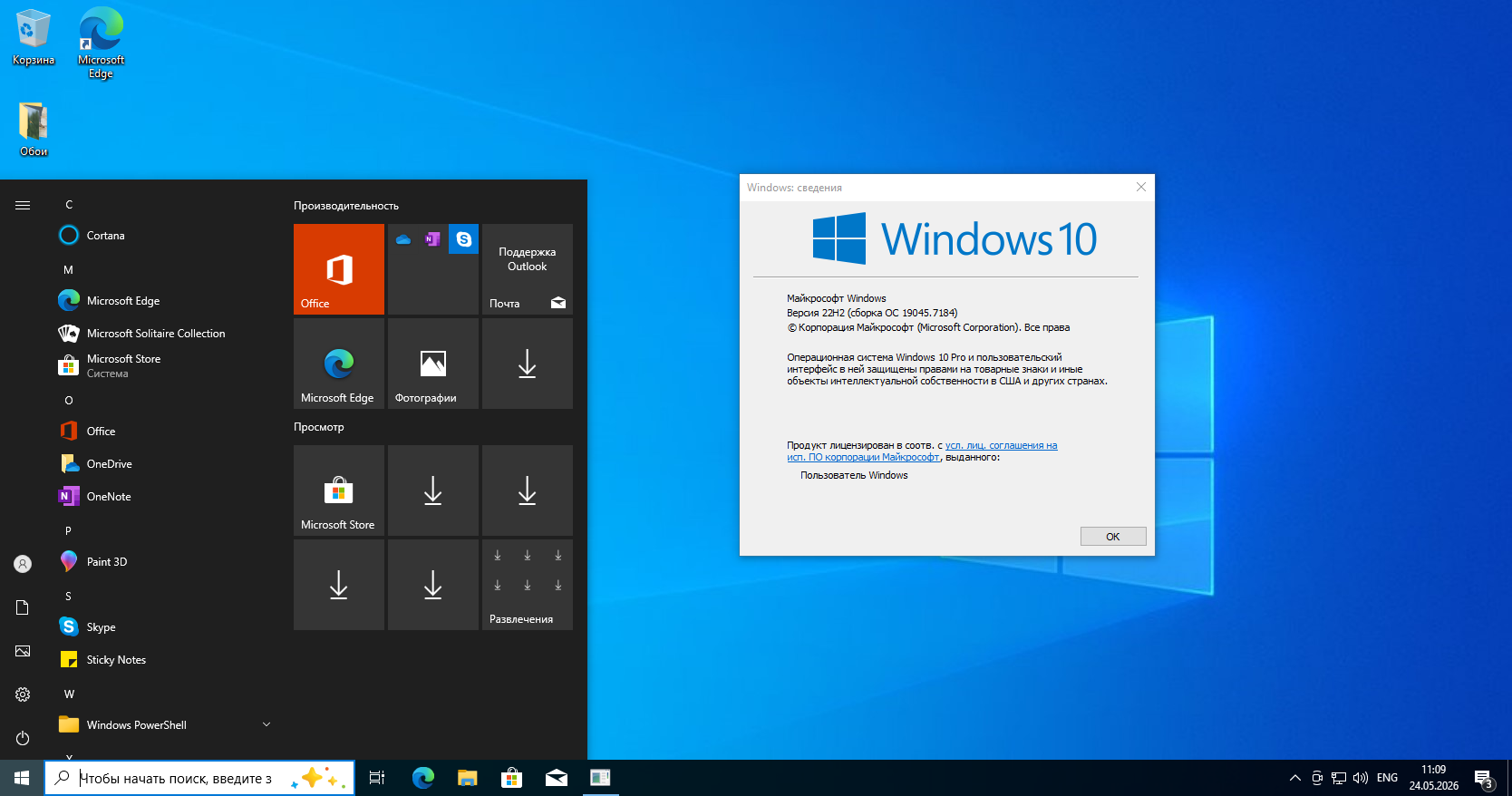Click the letter O section header

click(69, 401)
